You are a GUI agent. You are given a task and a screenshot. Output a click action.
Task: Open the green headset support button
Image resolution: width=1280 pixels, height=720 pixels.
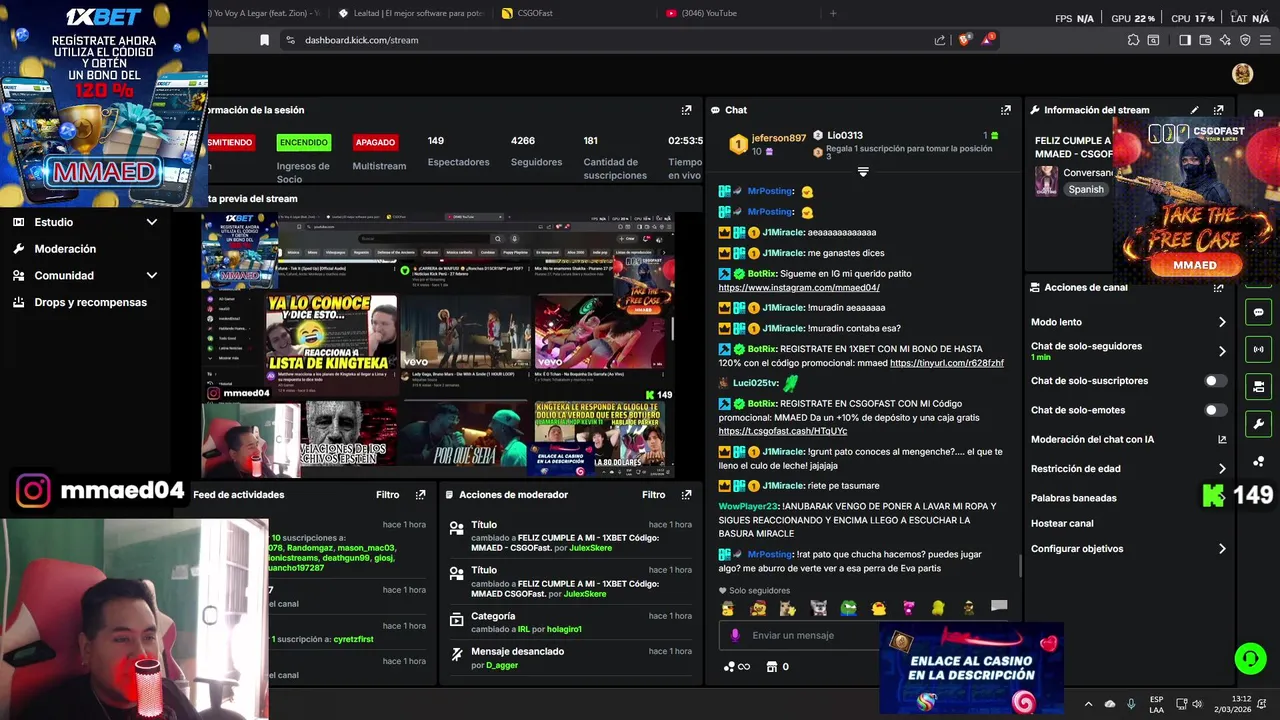pyautogui.click(x=1250, y=658)
